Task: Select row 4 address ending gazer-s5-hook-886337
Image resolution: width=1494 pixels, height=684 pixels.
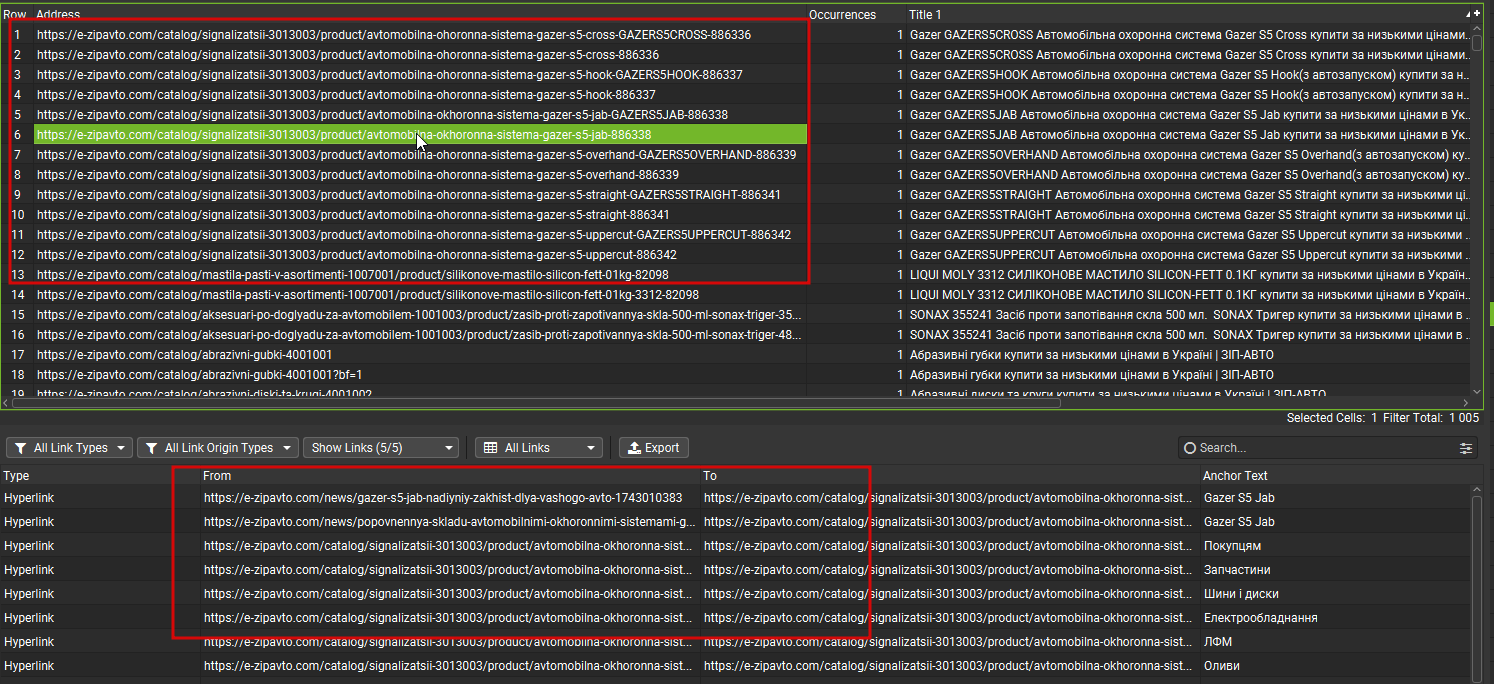Action: pyautogui.click(x=346, y=94)
